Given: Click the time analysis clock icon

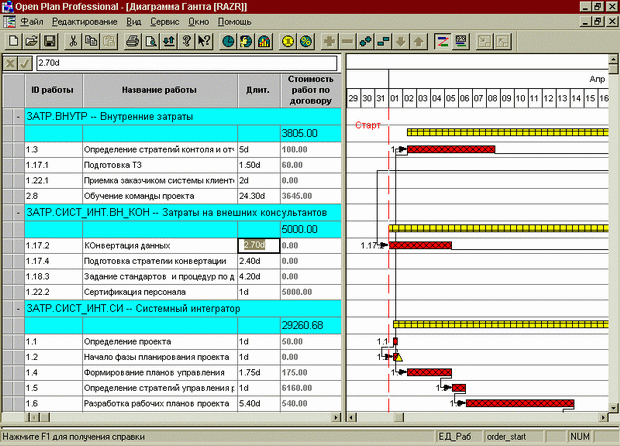Looking at the screenshot, I should tap(229, 41).
